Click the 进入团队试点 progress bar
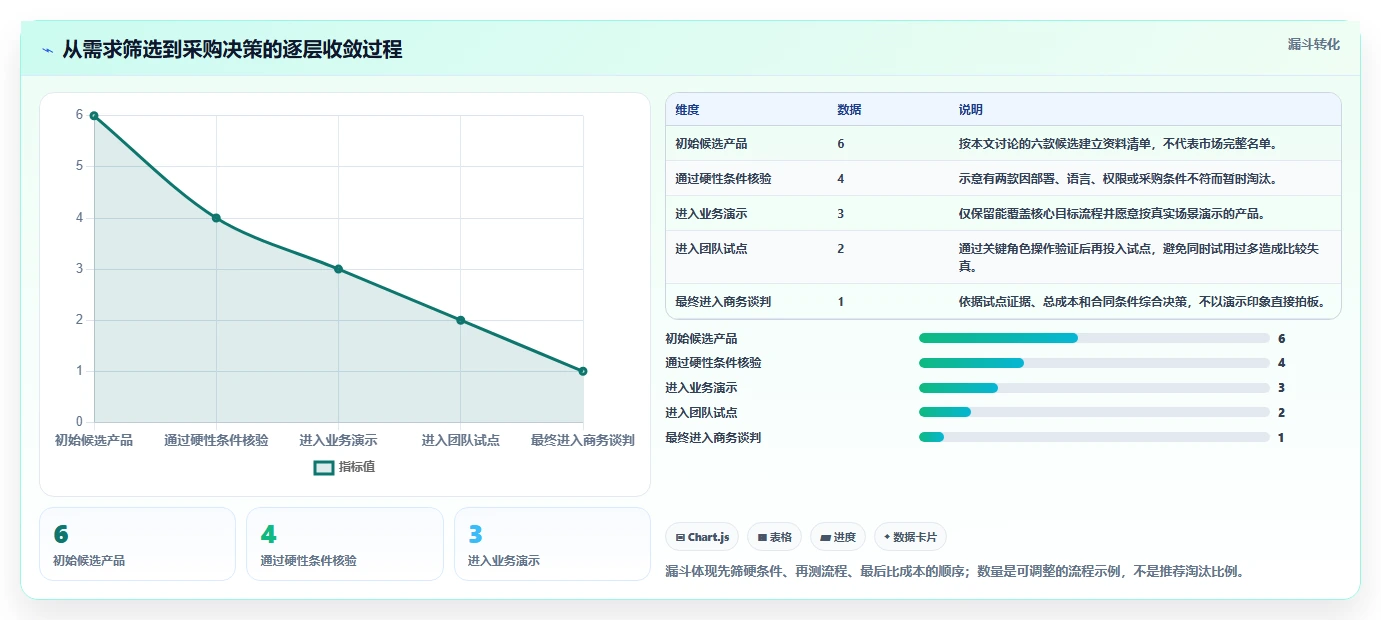This screenshot has width=1381, height=620. pos(1094,412)
